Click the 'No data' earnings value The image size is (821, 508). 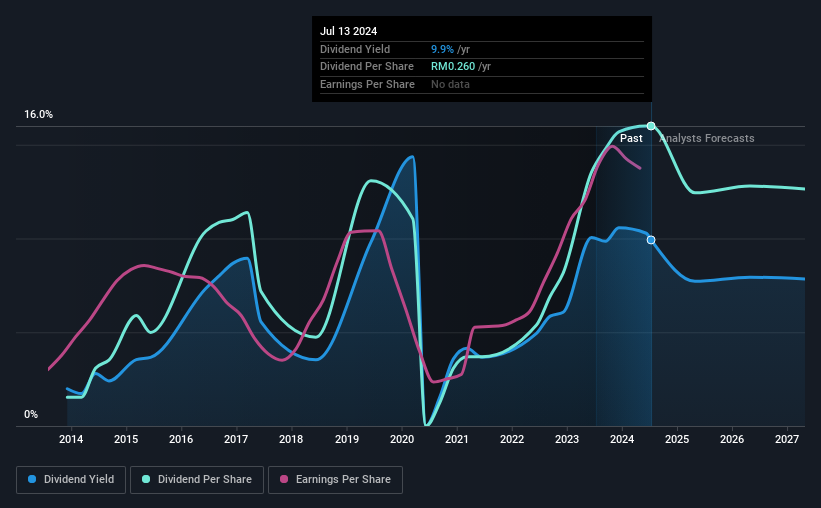[x=450, y=84]
